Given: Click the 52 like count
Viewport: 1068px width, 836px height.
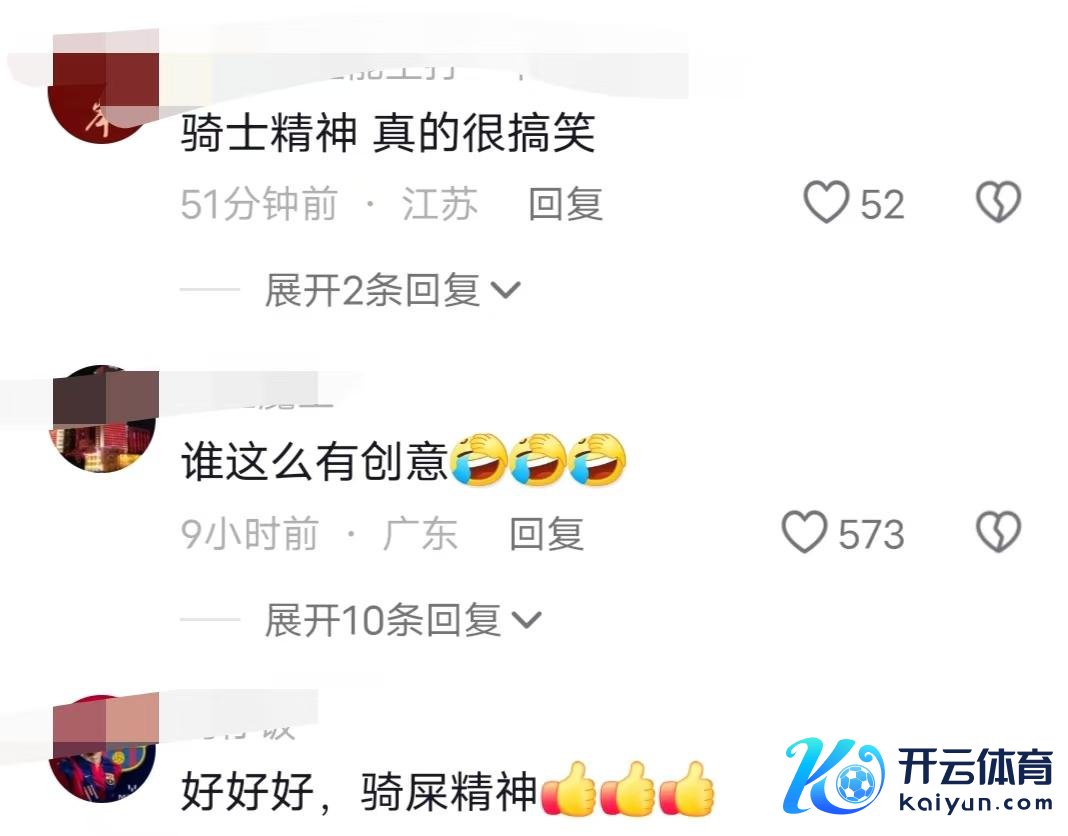Looking at the screenshot, I should 882,204.
